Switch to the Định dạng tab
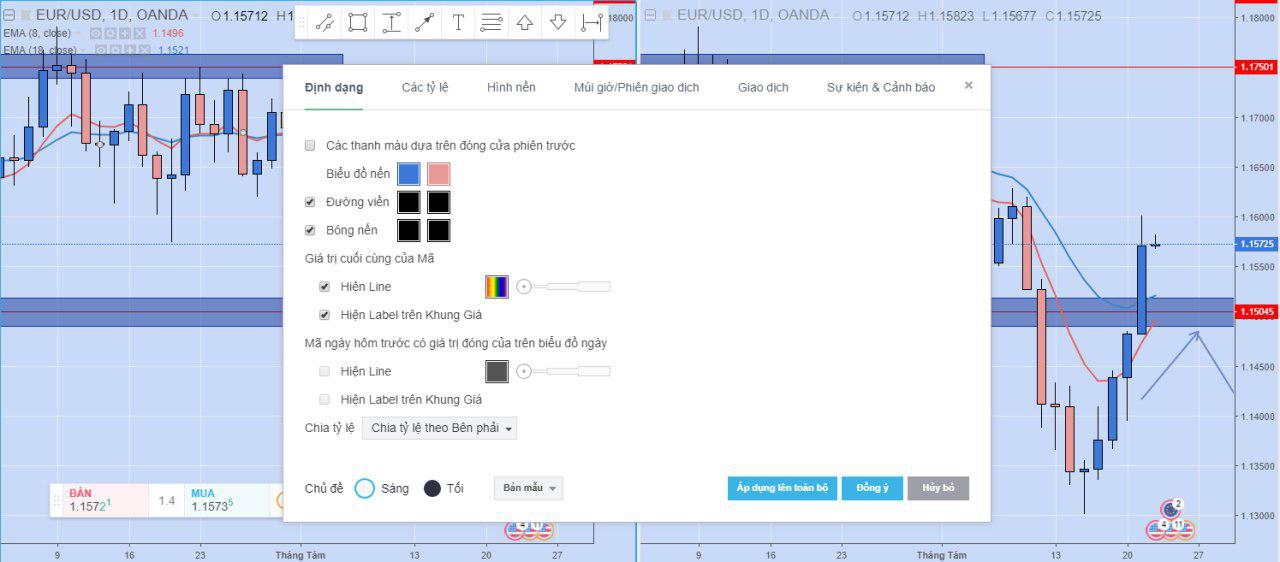The image size is (1280, 562). 334,87
